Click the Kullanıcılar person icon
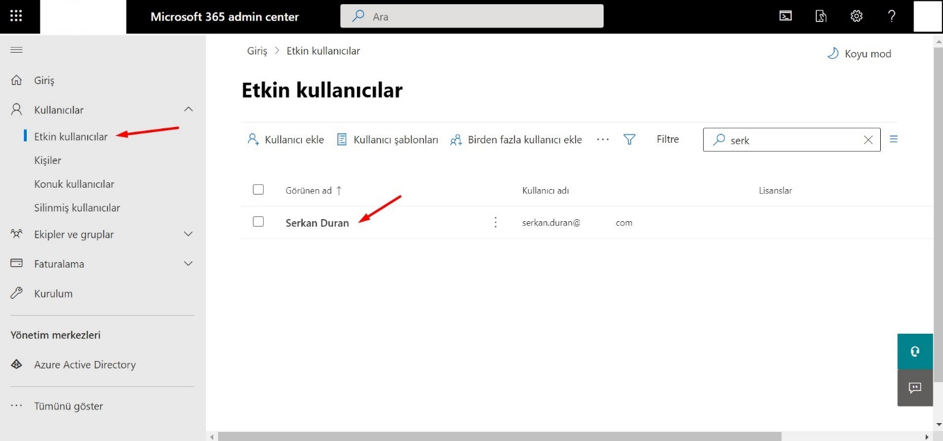Image resolution: width=943 pixels, height=441 pixels. tap(17, 109)
